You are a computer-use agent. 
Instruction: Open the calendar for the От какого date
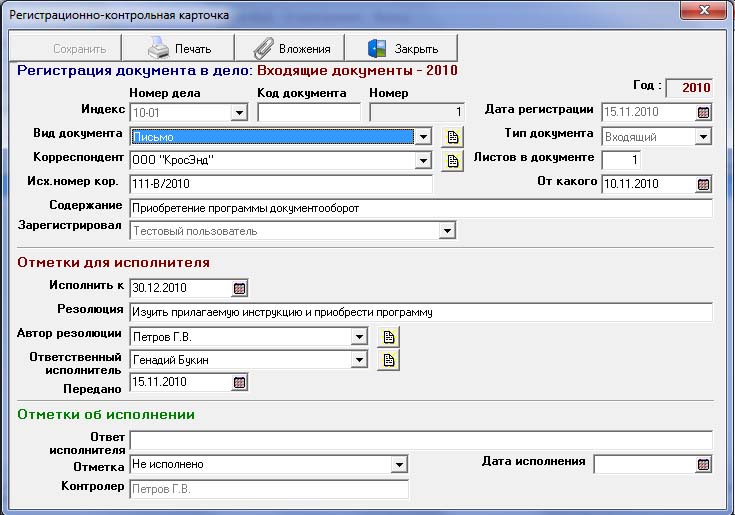point(703,184)
